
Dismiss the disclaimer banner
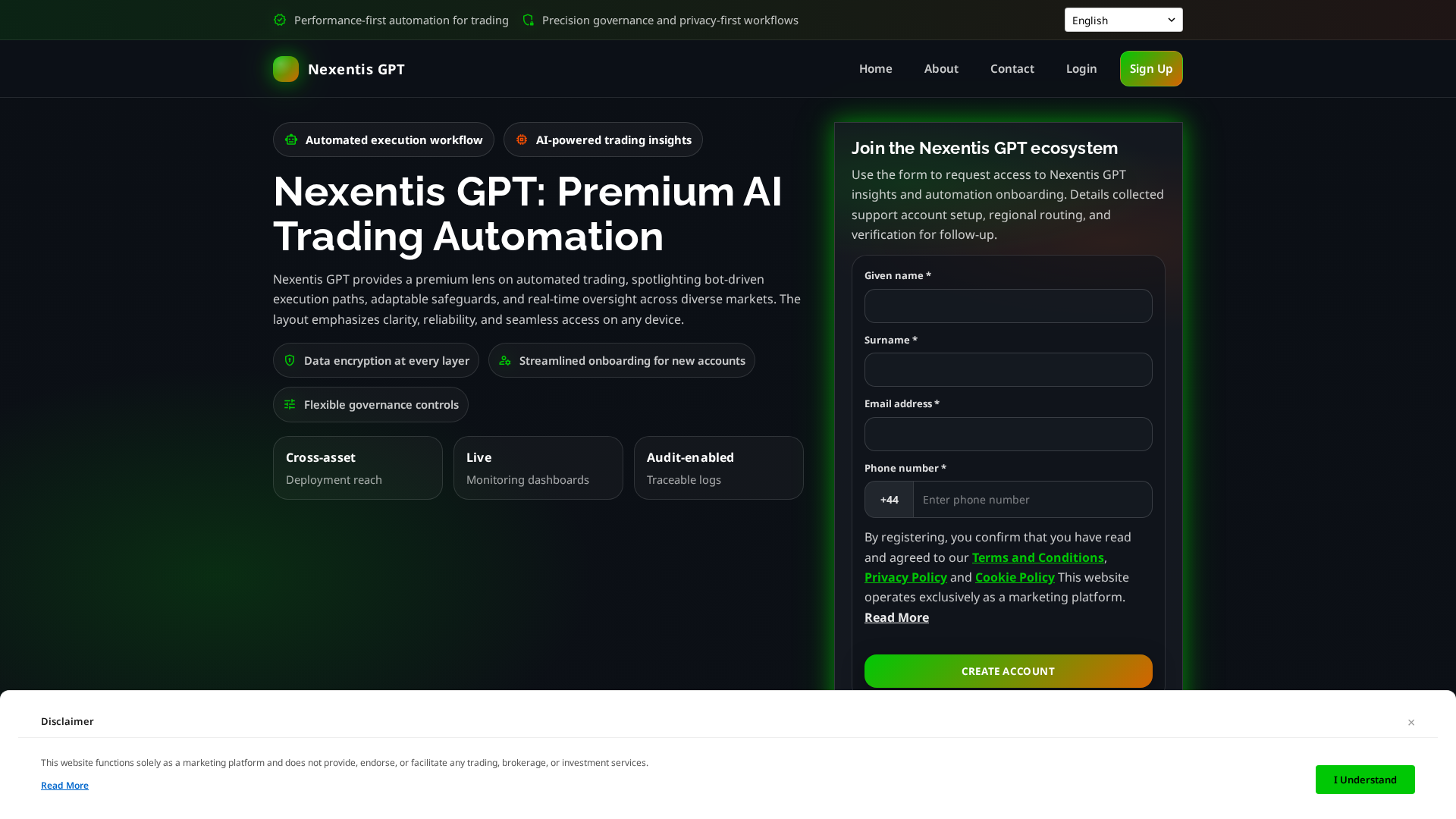click(1411, 722)
